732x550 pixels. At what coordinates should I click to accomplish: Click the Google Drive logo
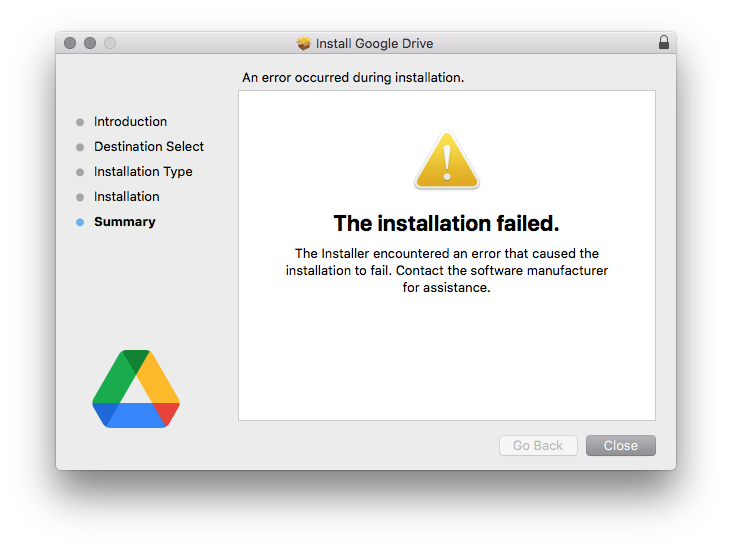click(136, 389)
